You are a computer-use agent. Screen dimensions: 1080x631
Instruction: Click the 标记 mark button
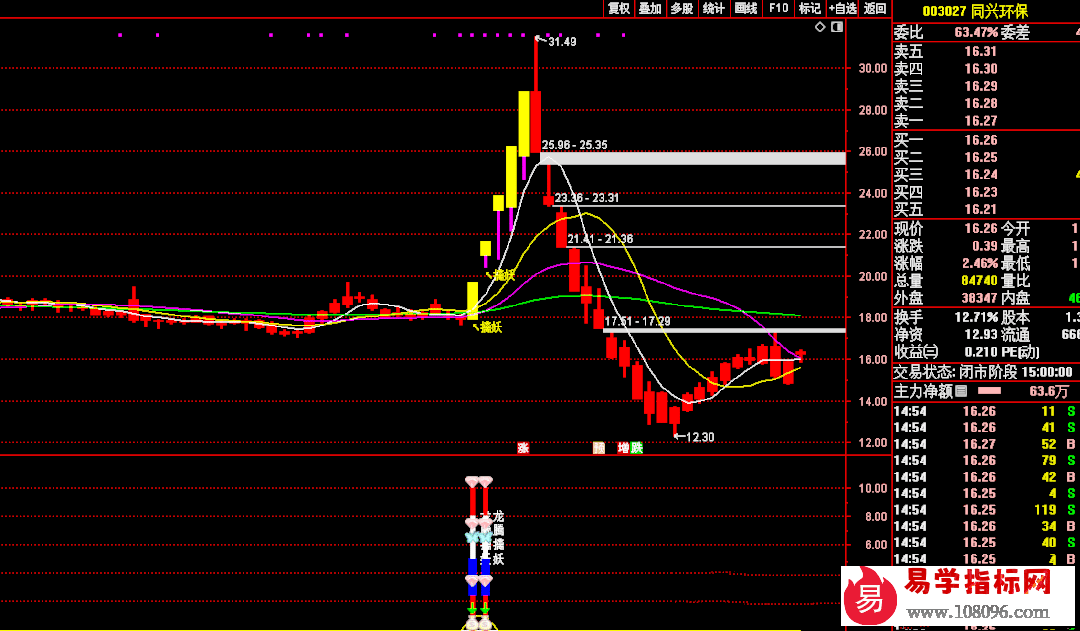(808, 8)
